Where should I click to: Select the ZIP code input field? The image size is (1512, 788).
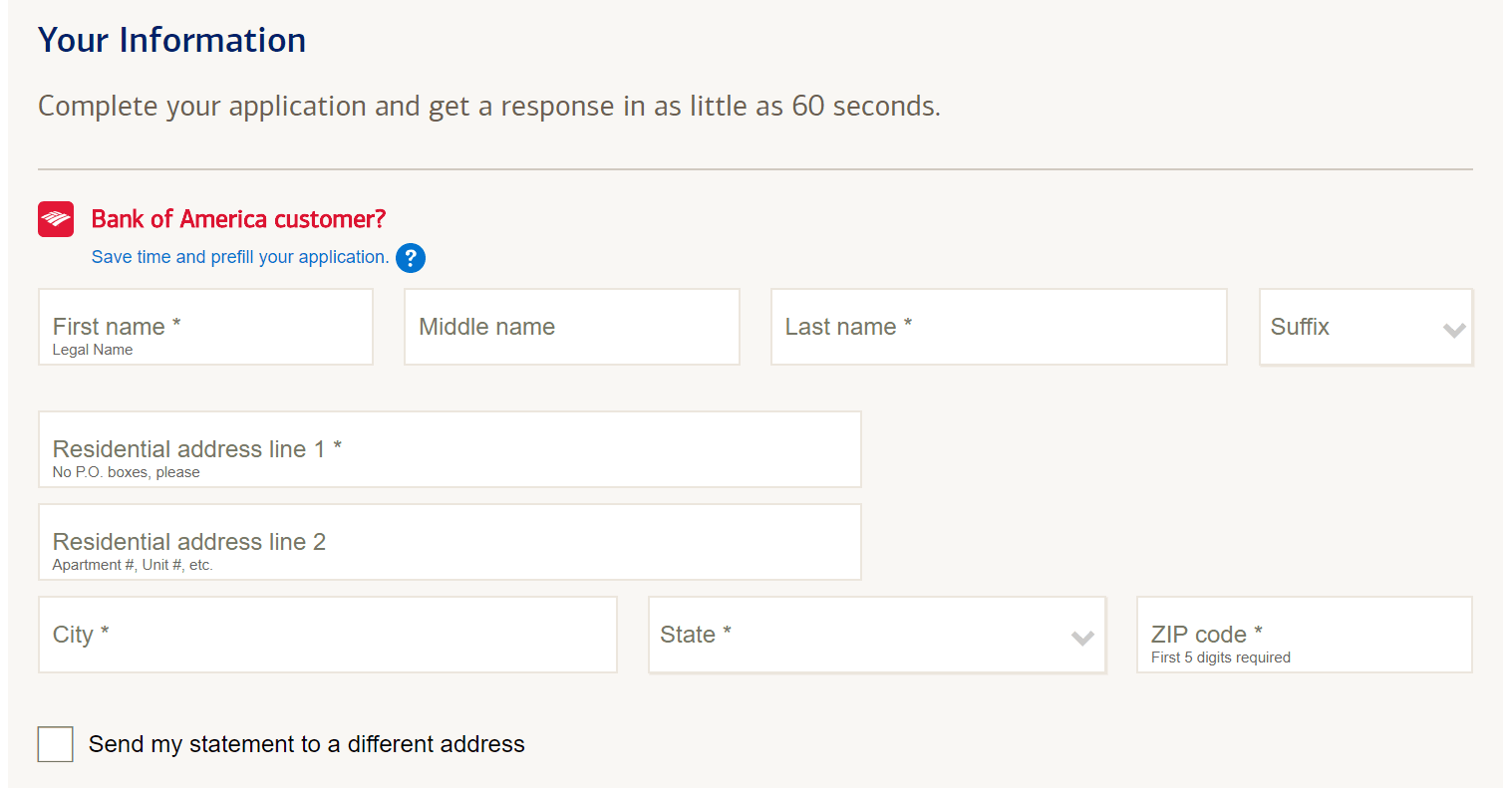coord(1304,635)
